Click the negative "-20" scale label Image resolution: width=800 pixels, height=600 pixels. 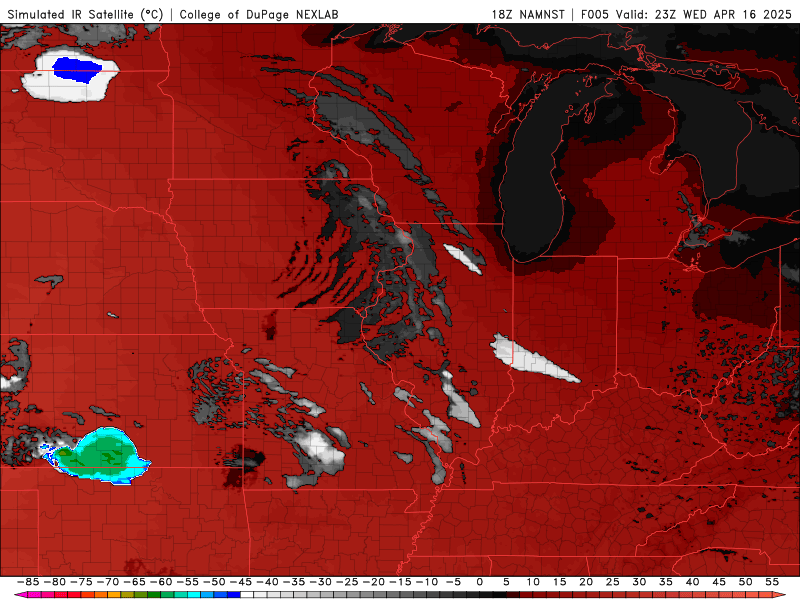pyautogui.click(x=373, y=582)
